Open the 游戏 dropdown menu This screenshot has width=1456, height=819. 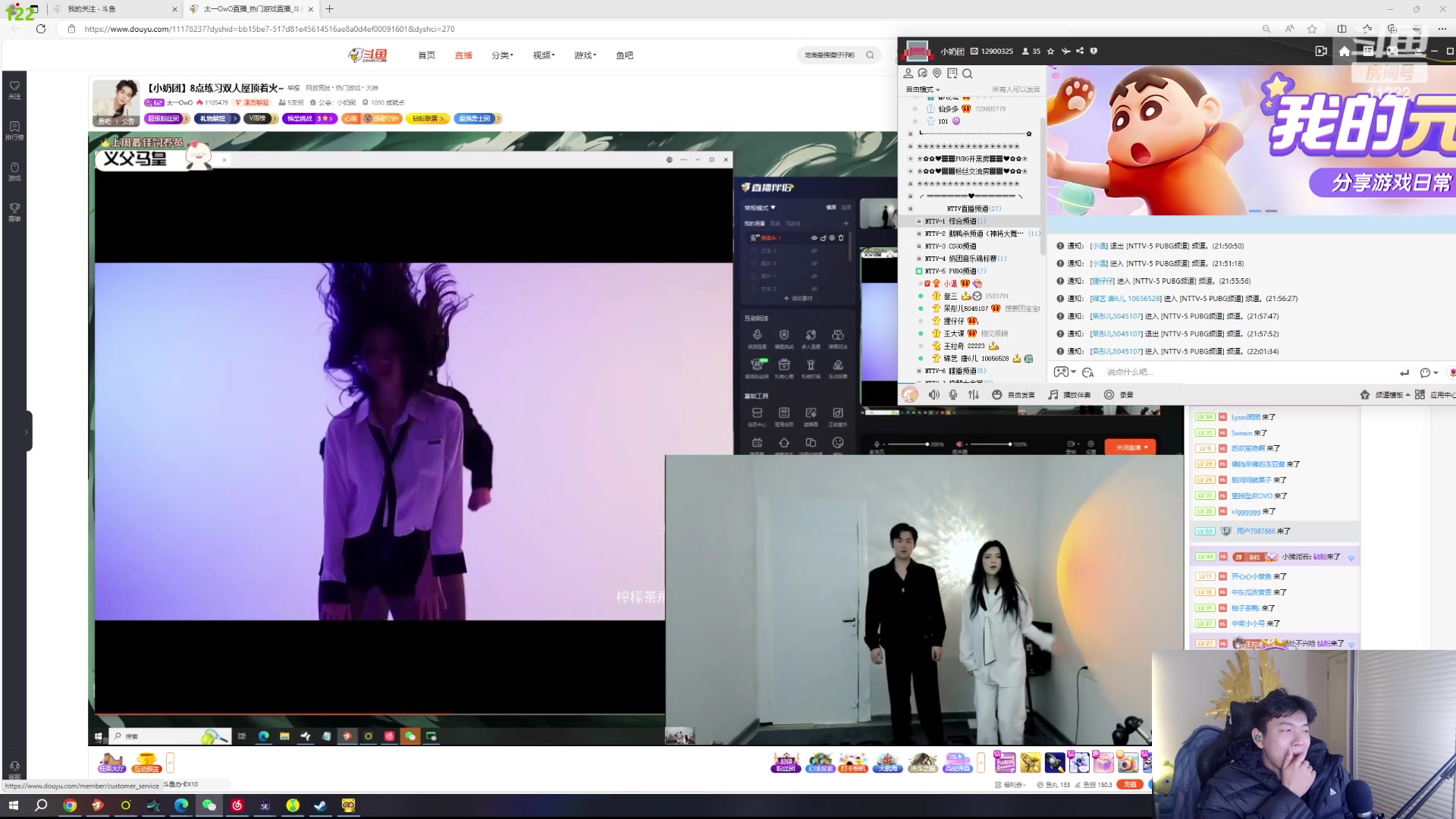click(585, 55)
